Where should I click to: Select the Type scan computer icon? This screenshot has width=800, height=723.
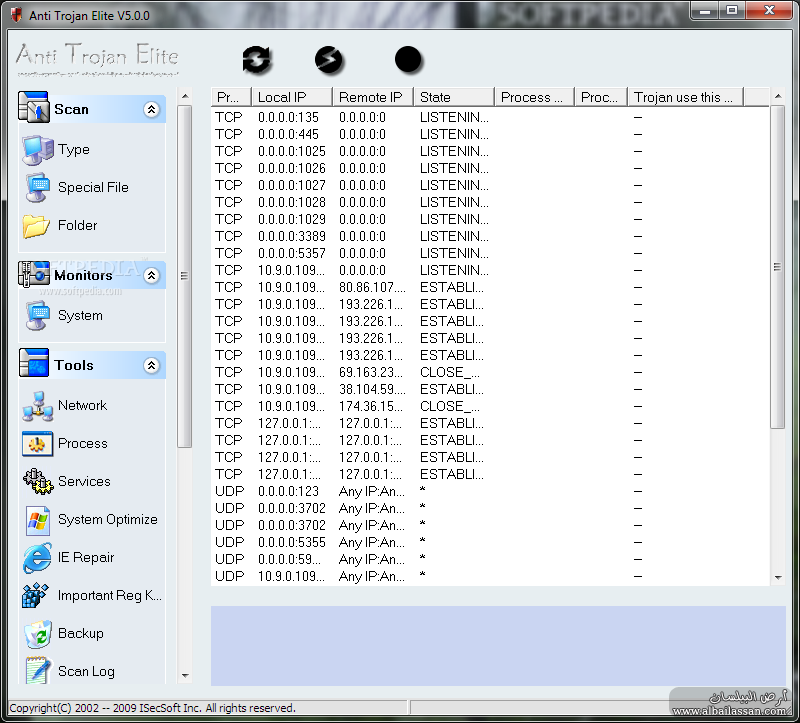pos(37,150)
